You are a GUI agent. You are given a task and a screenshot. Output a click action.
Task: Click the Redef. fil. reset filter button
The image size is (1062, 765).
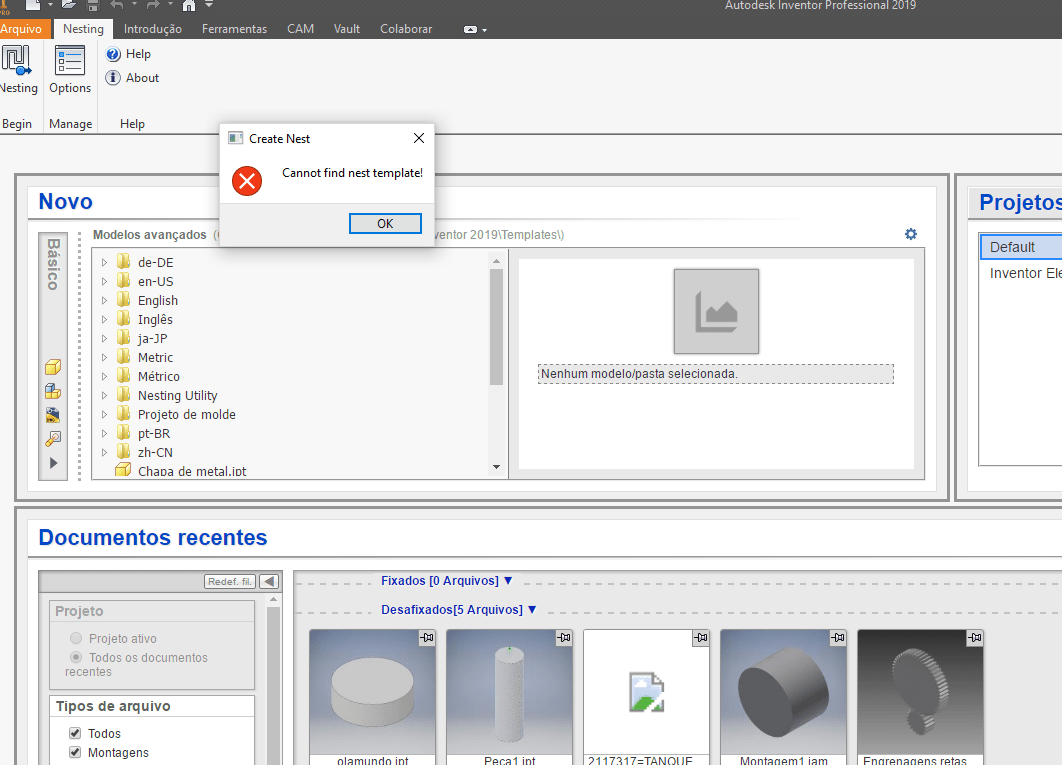click(x=230, y=581)
